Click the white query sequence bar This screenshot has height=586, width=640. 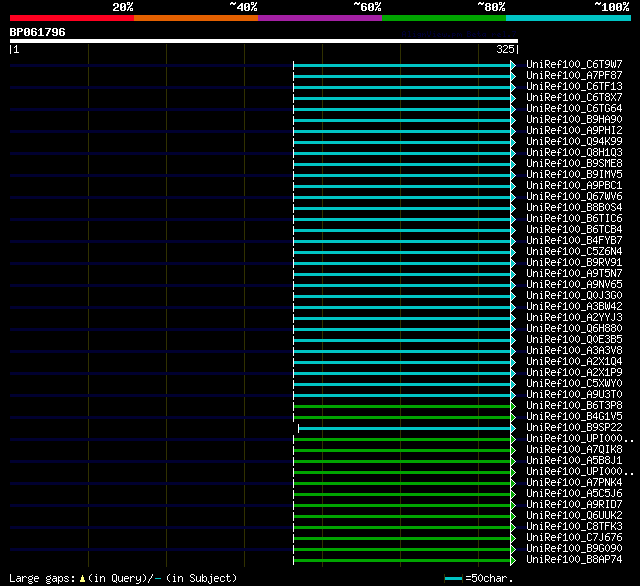click(264, 41)
